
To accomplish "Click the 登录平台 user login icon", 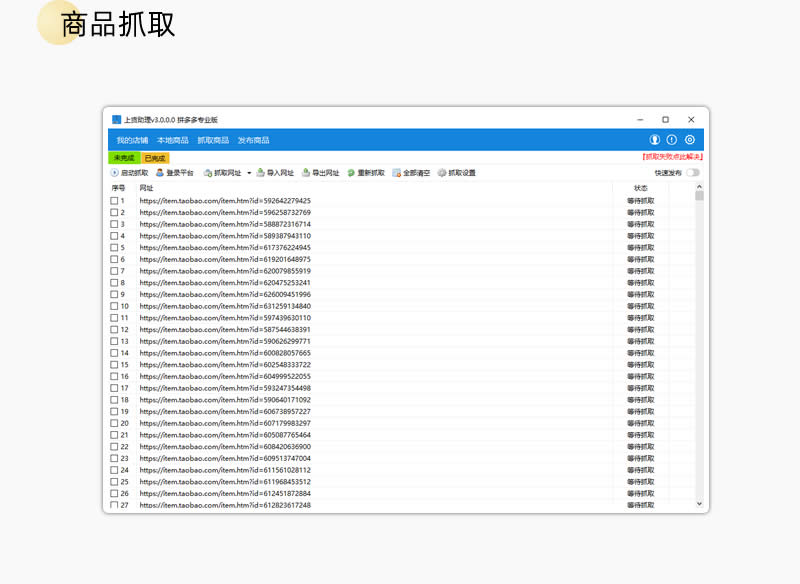I will click(160, 173).
